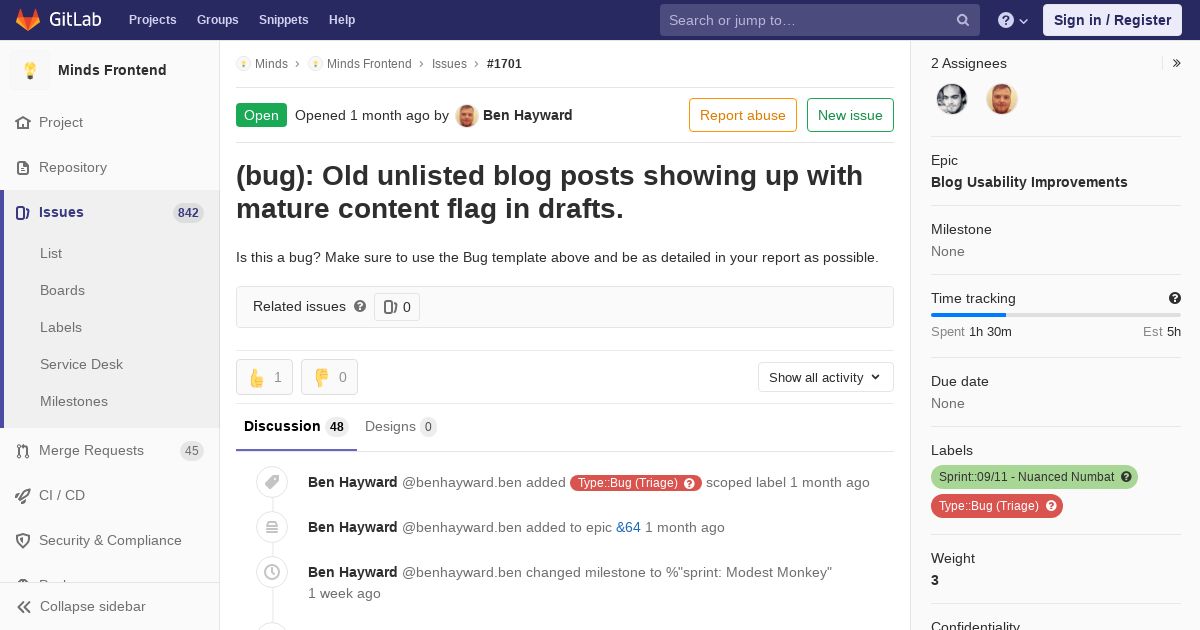Click the GitLab fox logo
This screenshot has width=1200, height=630.
click(28, 20)
